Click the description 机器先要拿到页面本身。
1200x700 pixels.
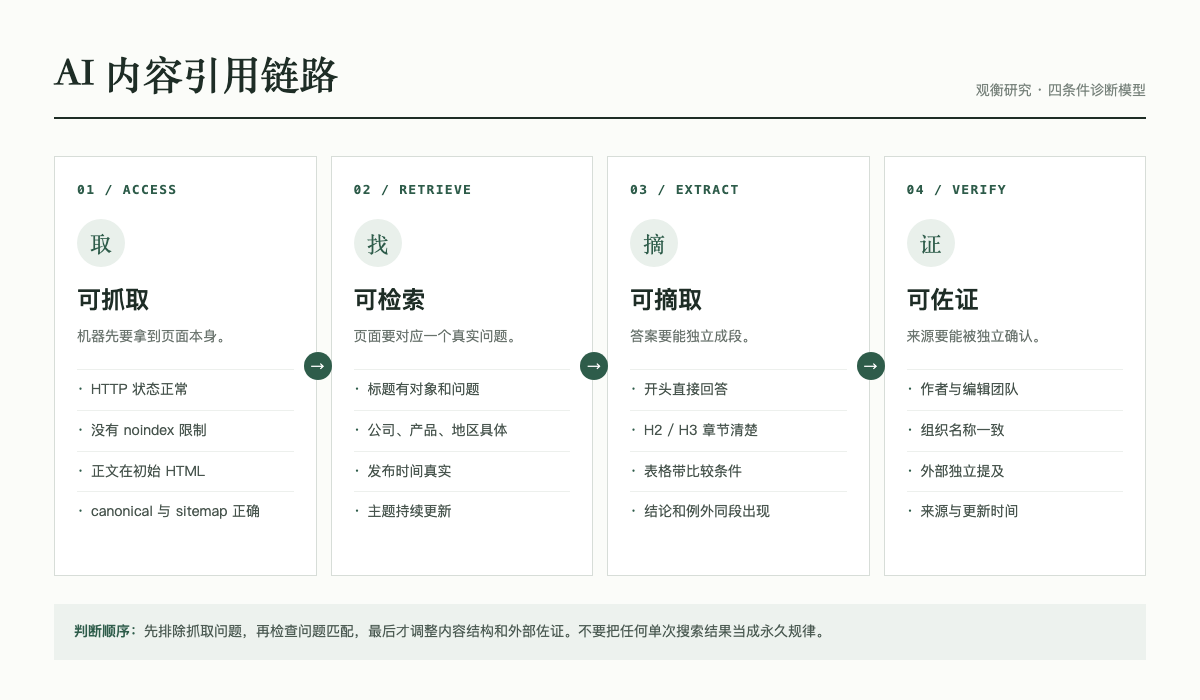154,337
